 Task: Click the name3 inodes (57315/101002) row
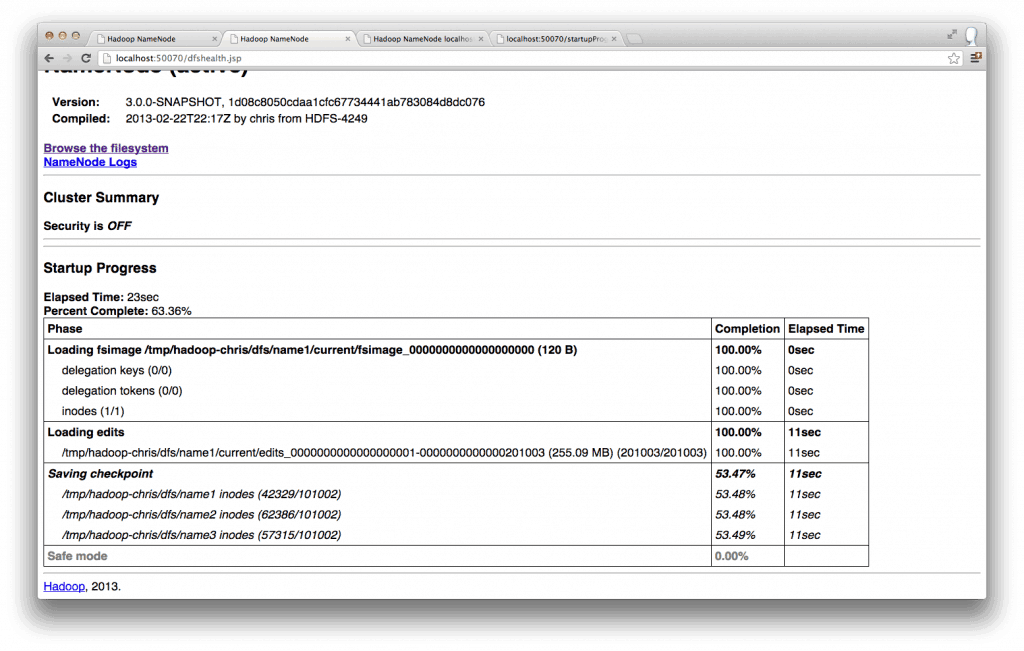pos(201,535)
